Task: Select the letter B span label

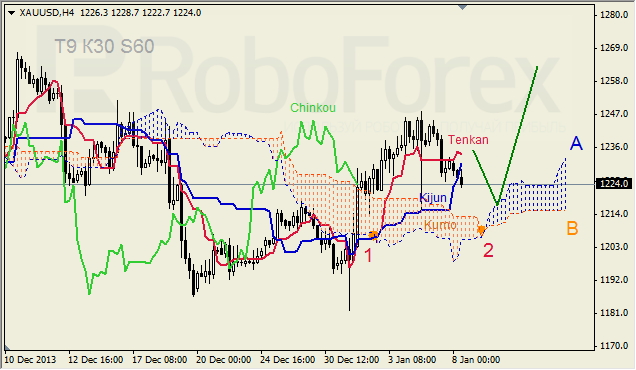Action: pyautogui.click(x=572, y=229)
